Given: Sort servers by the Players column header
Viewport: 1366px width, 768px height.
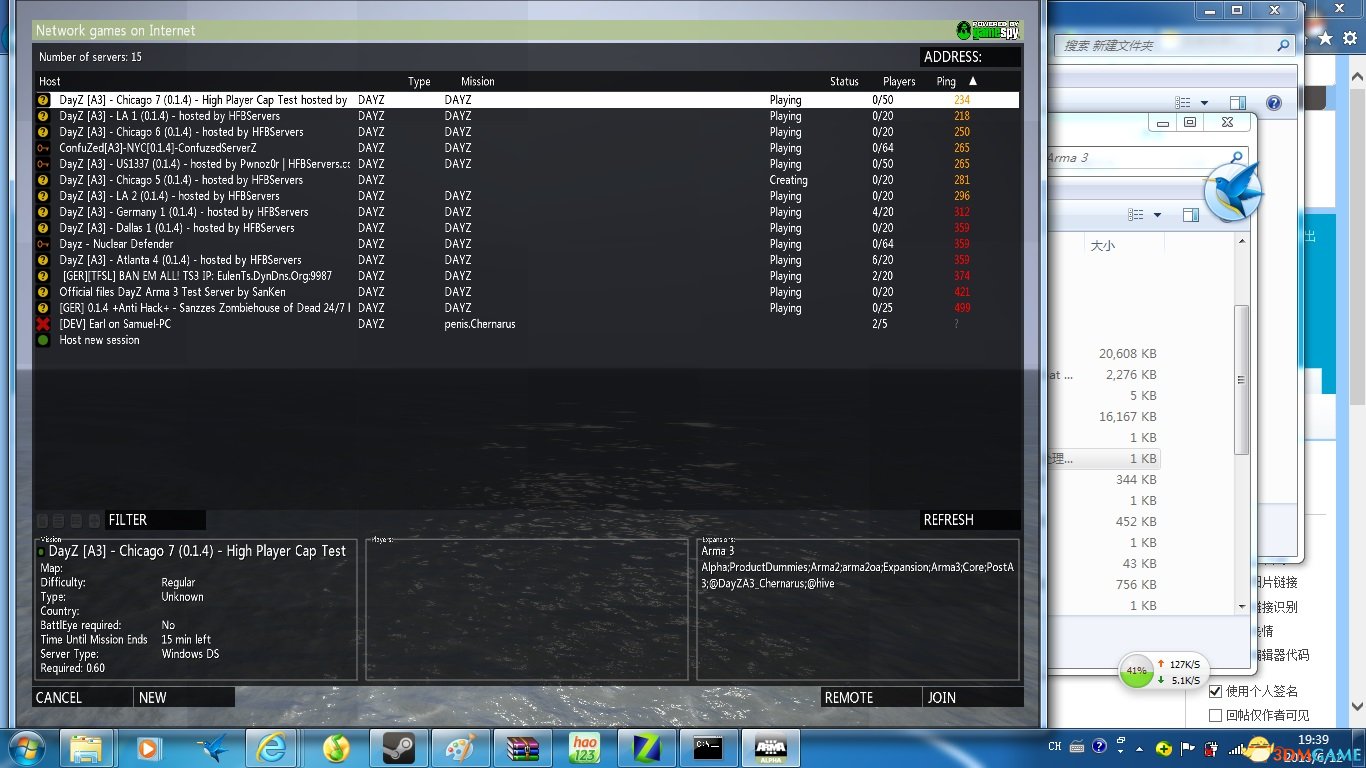Looking at the screenshot, I should click(898, 81).
